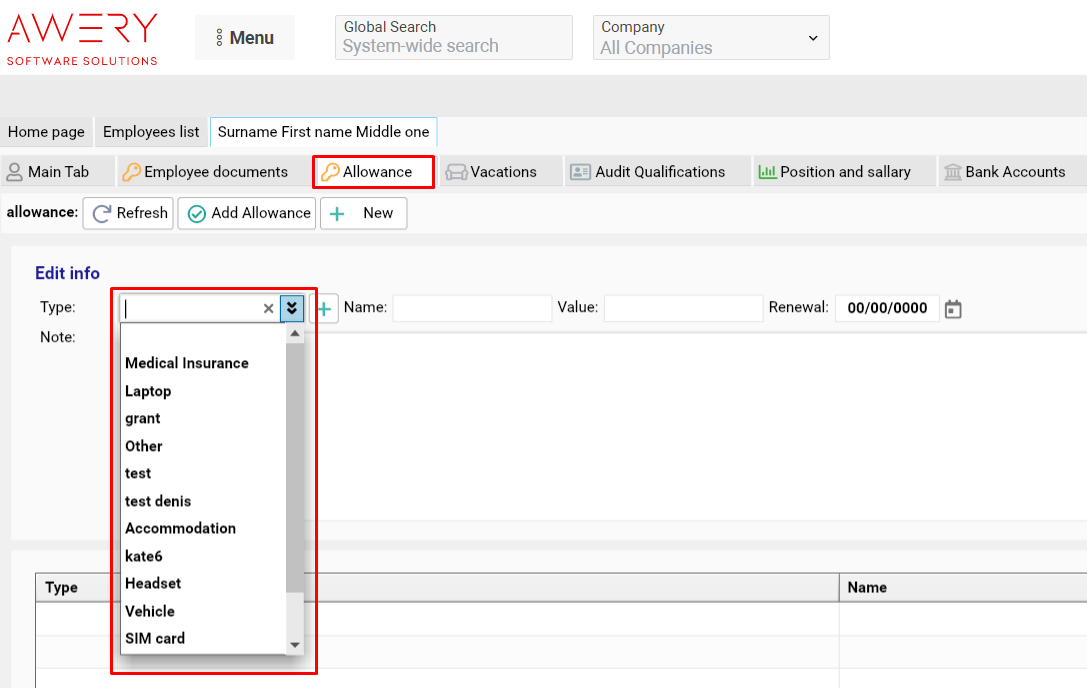This screenshot has height=688, width=1087.
Task: Switch to Position and sallary tab
Action: (x=834, y=172)
